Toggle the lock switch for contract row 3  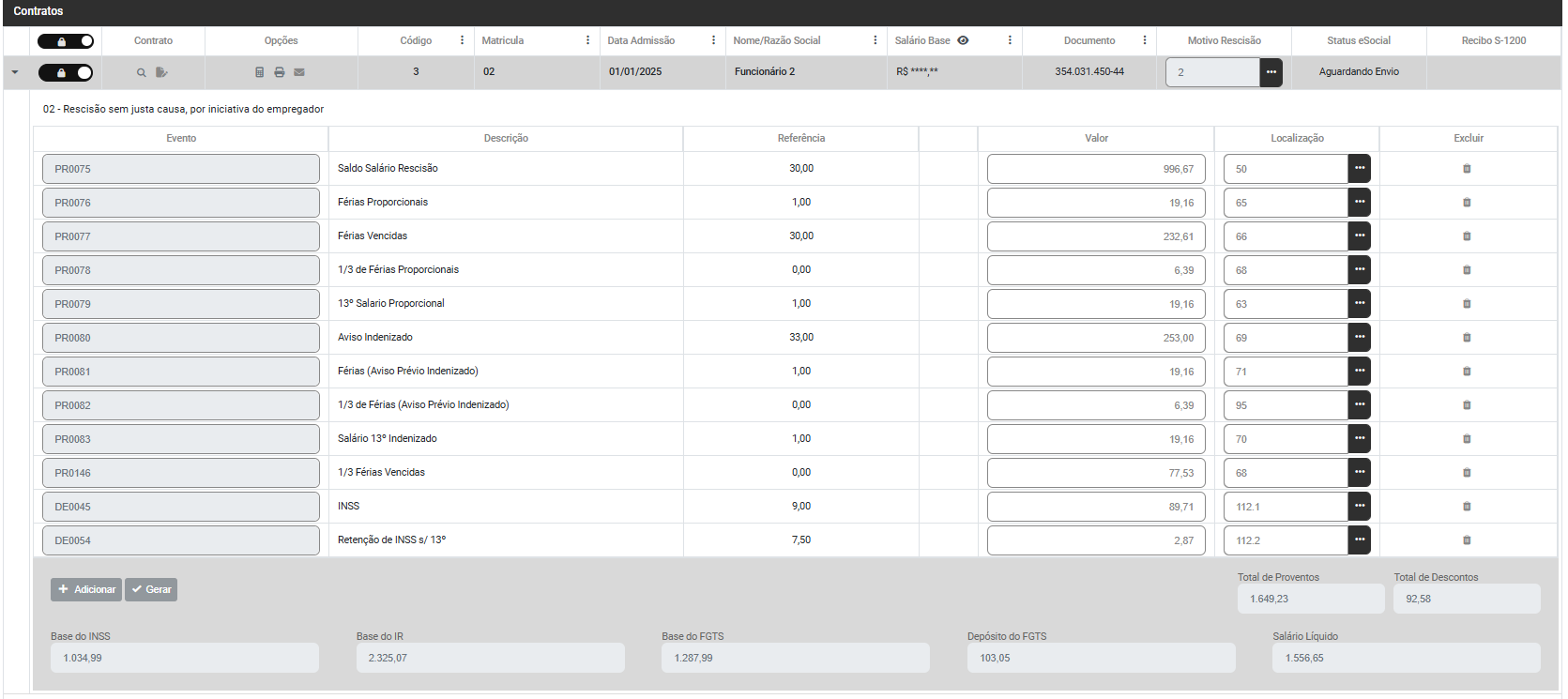[x=66, y=72]
